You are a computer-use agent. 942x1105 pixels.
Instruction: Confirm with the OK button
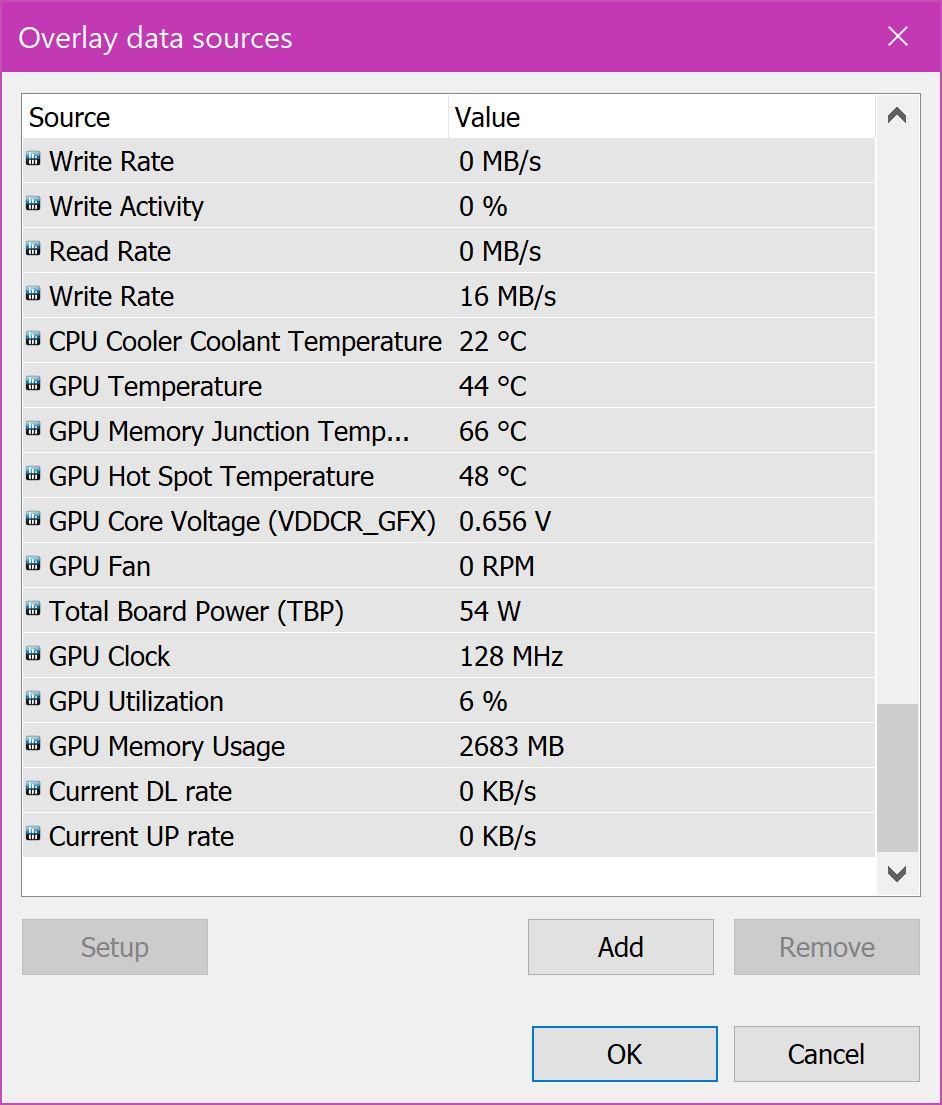click(x=624, y=1054)
